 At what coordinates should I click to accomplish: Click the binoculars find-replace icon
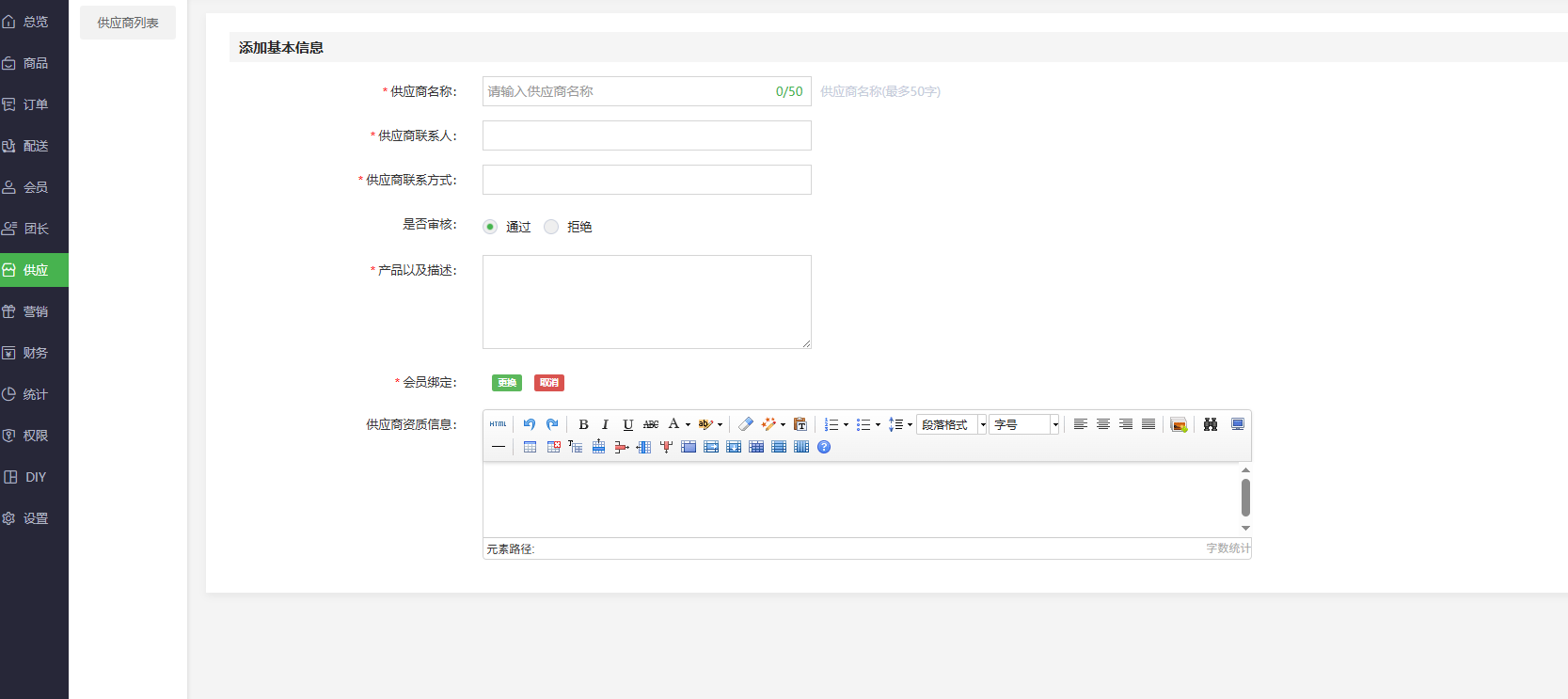tap(1211, 424)
